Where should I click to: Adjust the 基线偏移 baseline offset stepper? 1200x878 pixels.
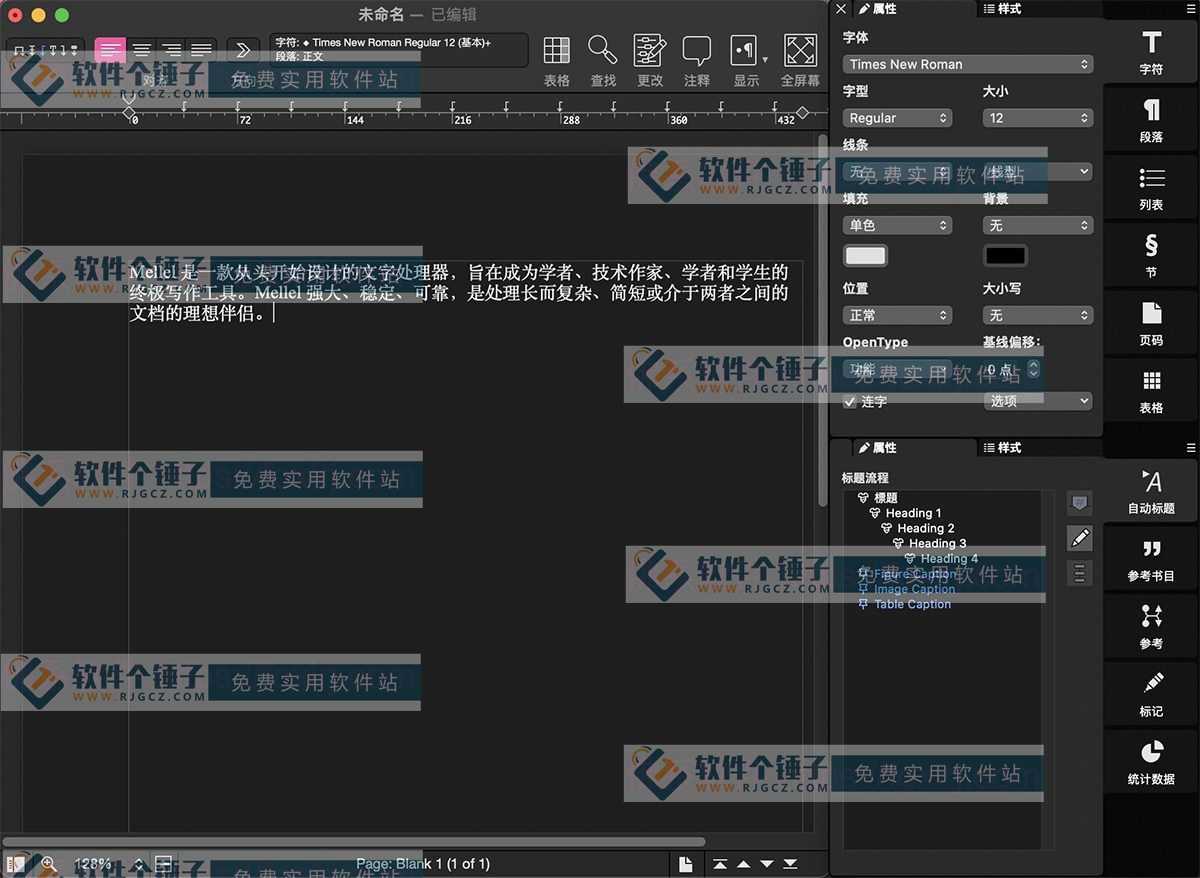pos(1034,369)
